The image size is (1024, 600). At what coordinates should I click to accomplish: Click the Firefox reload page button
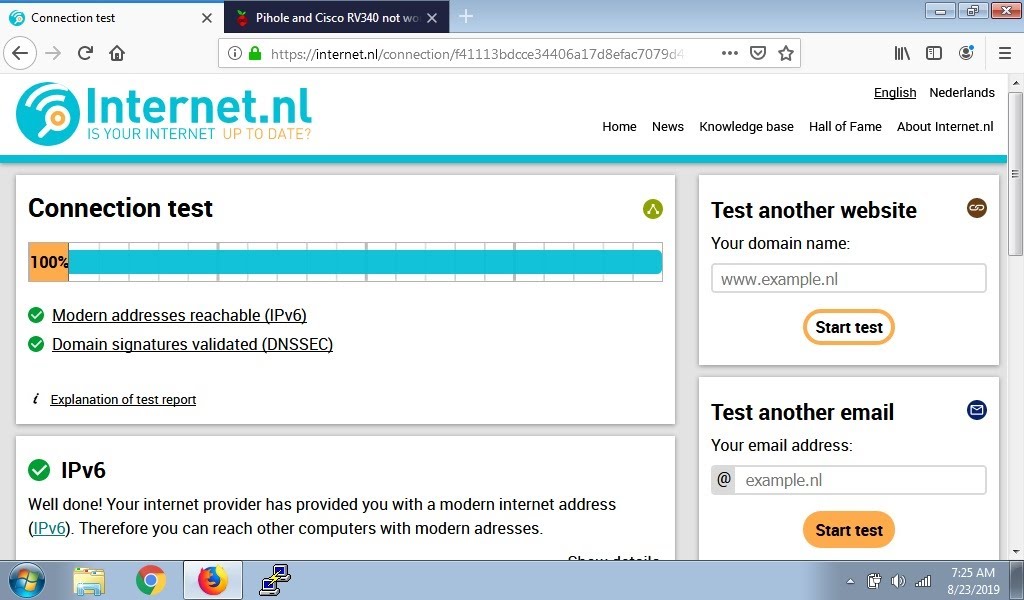click(x=86, y=53)
